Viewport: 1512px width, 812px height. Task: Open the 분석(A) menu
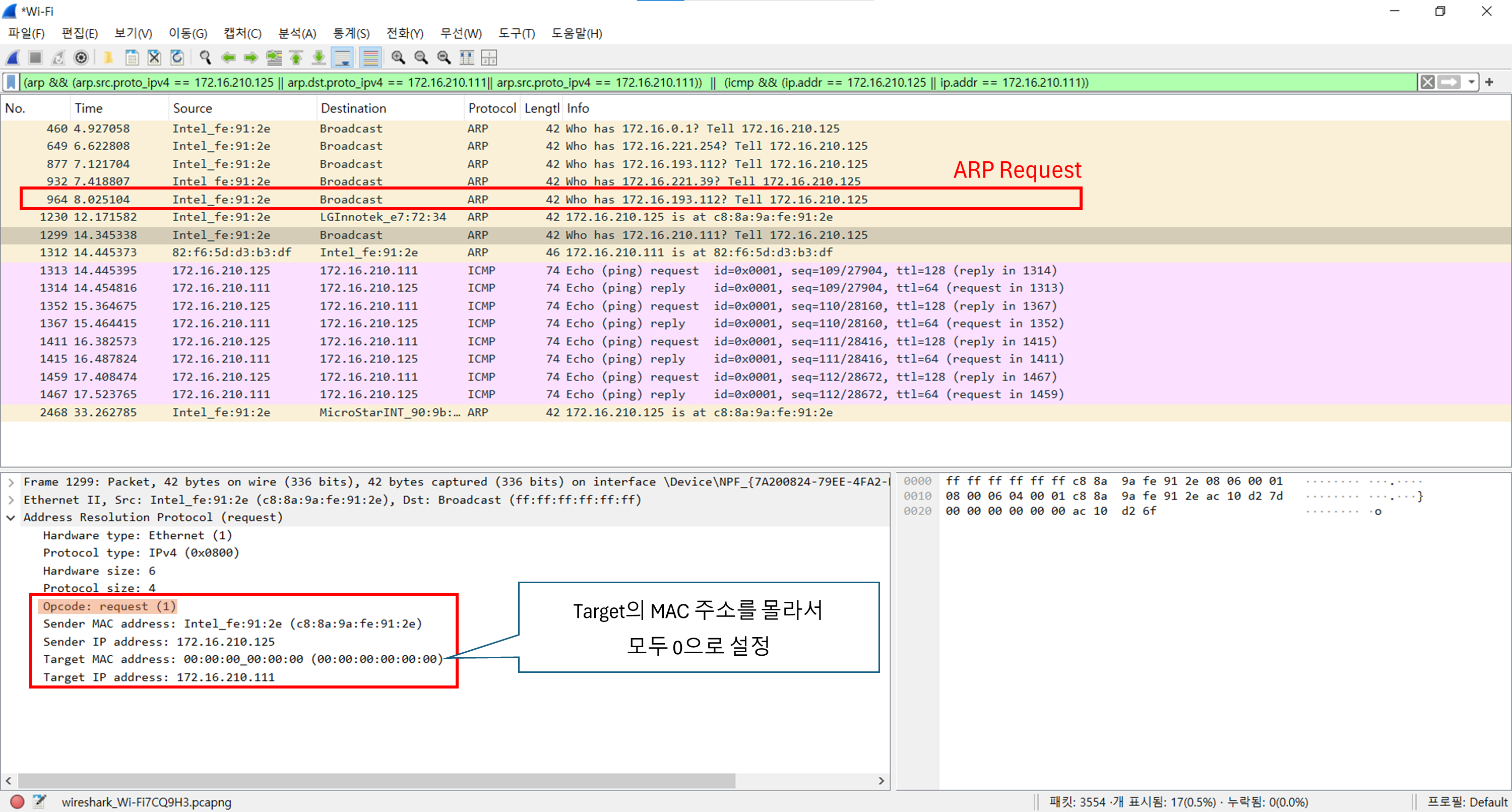tap(297, 33)
